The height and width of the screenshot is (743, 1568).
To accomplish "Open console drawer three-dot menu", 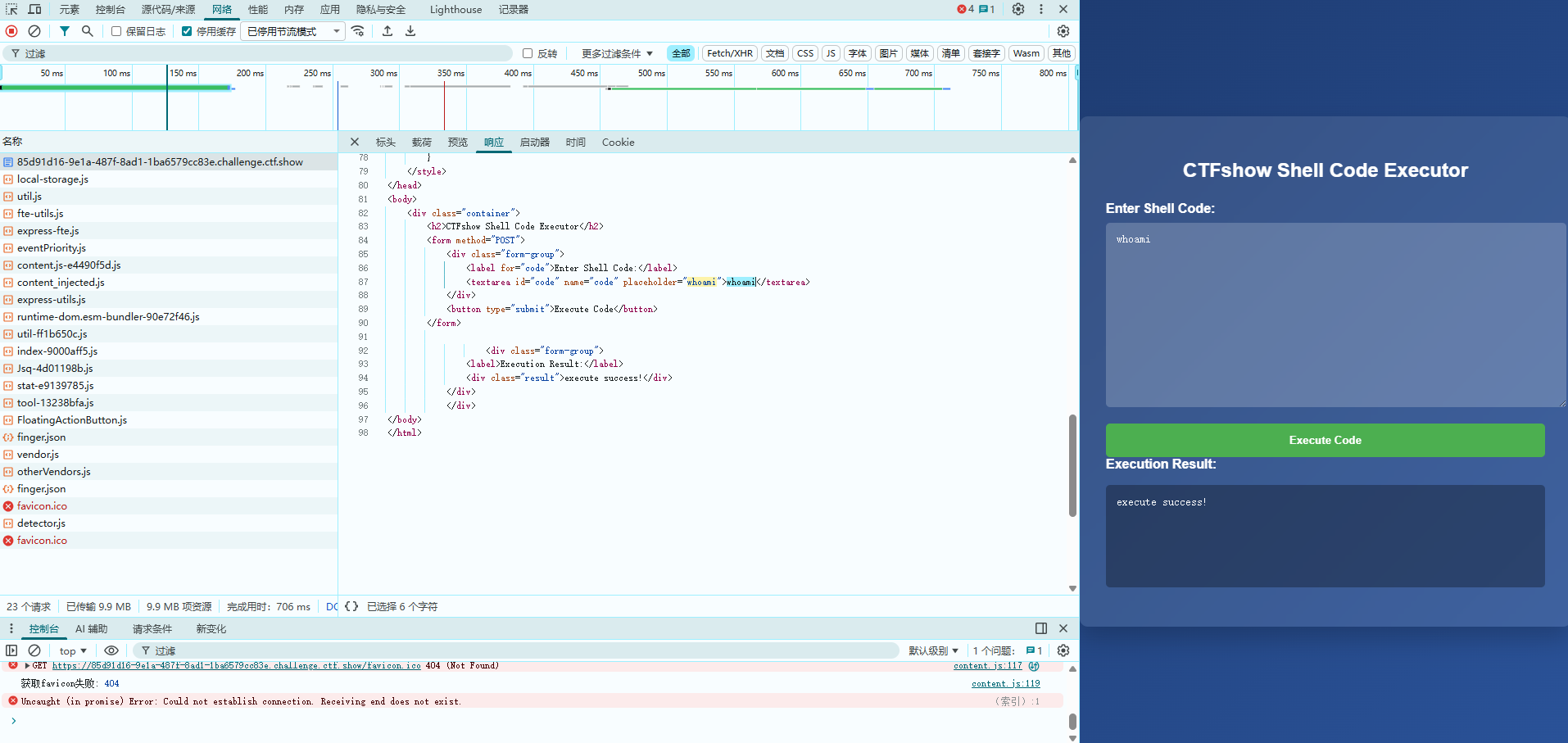I will (x=11, y=628).
